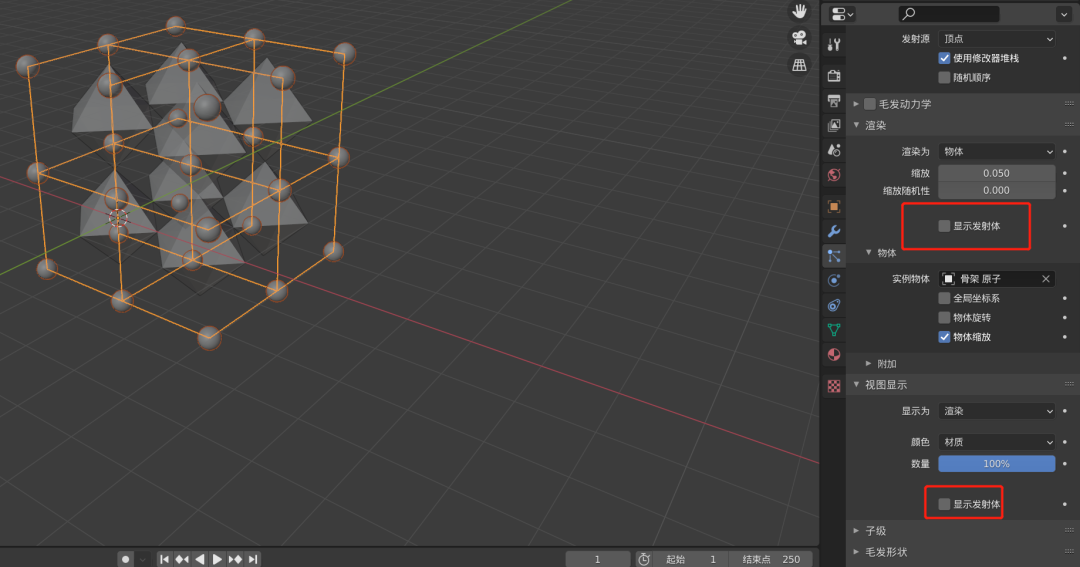Open the Object Data mesh tab
This screenshot has width=1080, height=567.
(x=834, y=330)
